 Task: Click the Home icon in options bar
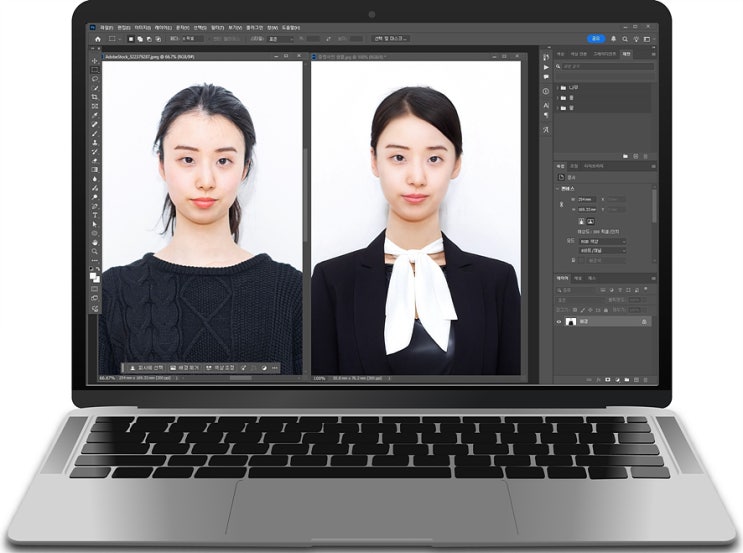tap(97, 39)
